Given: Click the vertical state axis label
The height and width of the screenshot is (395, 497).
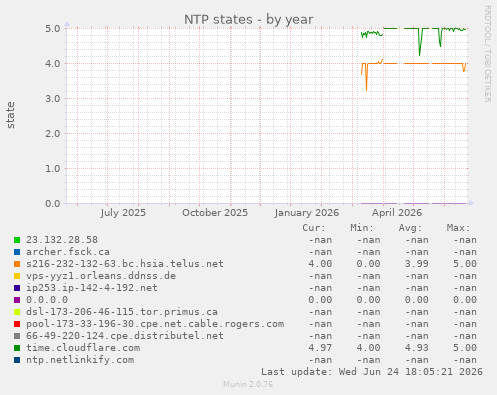Looking at the screenshot, I should coord(10,115).
